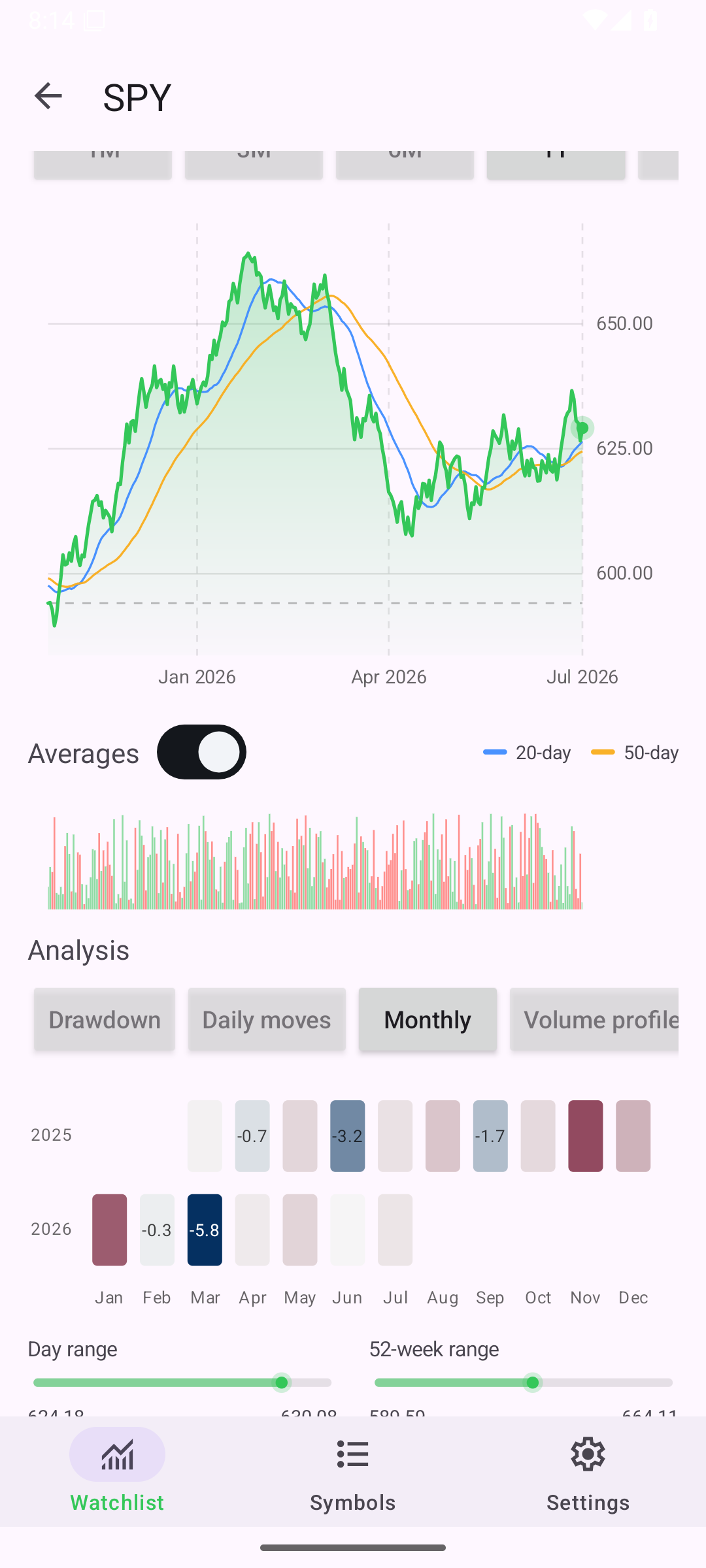
Task: Click the 2026 row label
Action: [52, 1229]
